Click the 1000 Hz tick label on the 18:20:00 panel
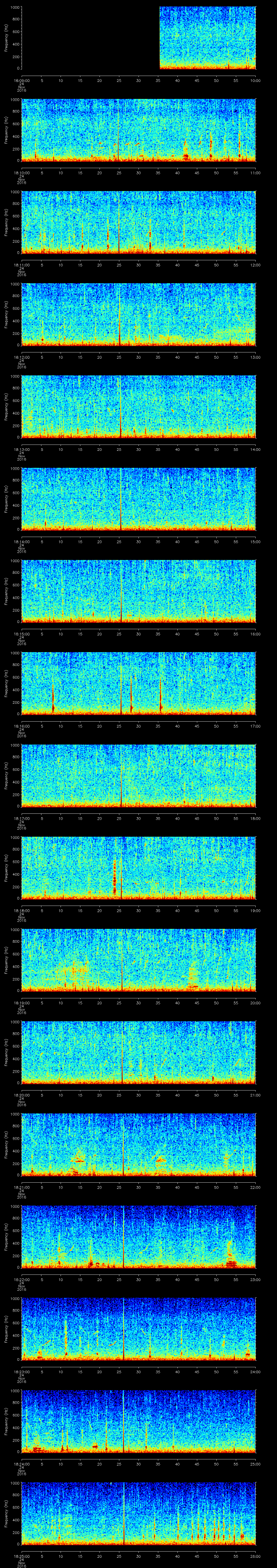Image resolution: width=277 pixels, height=1568 pixels. click(x=14, y=1022)
